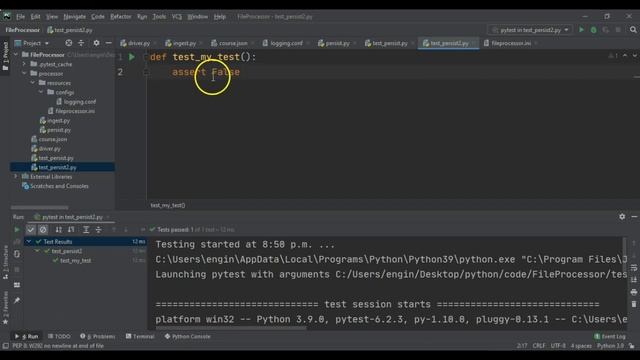Switch to the logging.conf editor tab
Viewport: 640px width, 360px height.
click(x=283, y=43)
